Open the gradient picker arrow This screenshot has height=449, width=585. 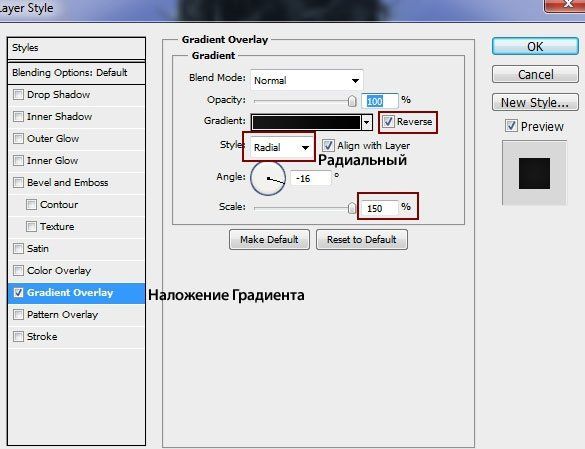click(367, 122)
